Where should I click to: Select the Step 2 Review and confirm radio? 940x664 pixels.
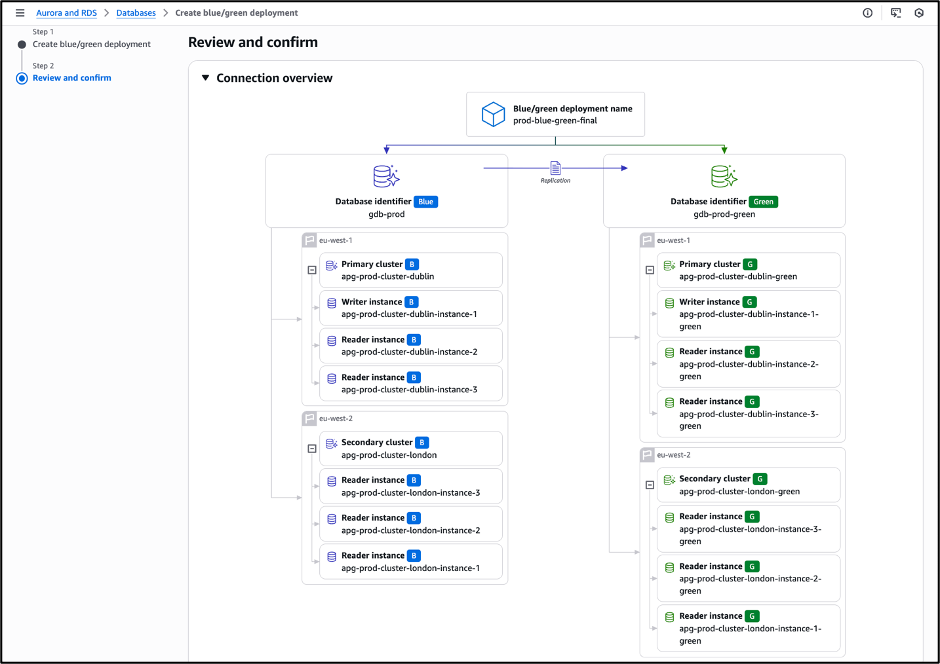click(22, 78)
